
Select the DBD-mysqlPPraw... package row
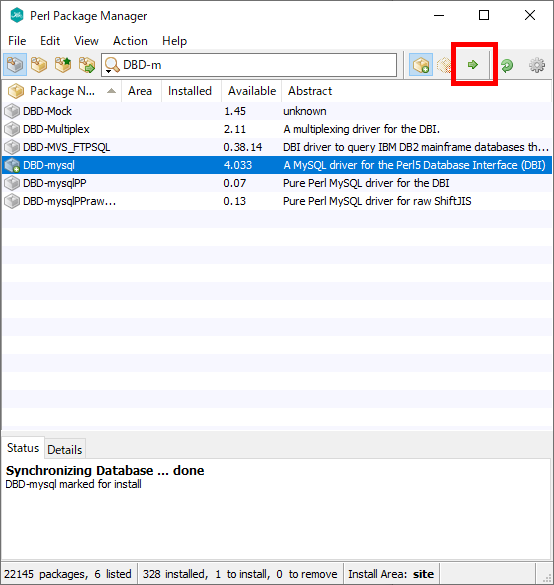pos(277,201)
